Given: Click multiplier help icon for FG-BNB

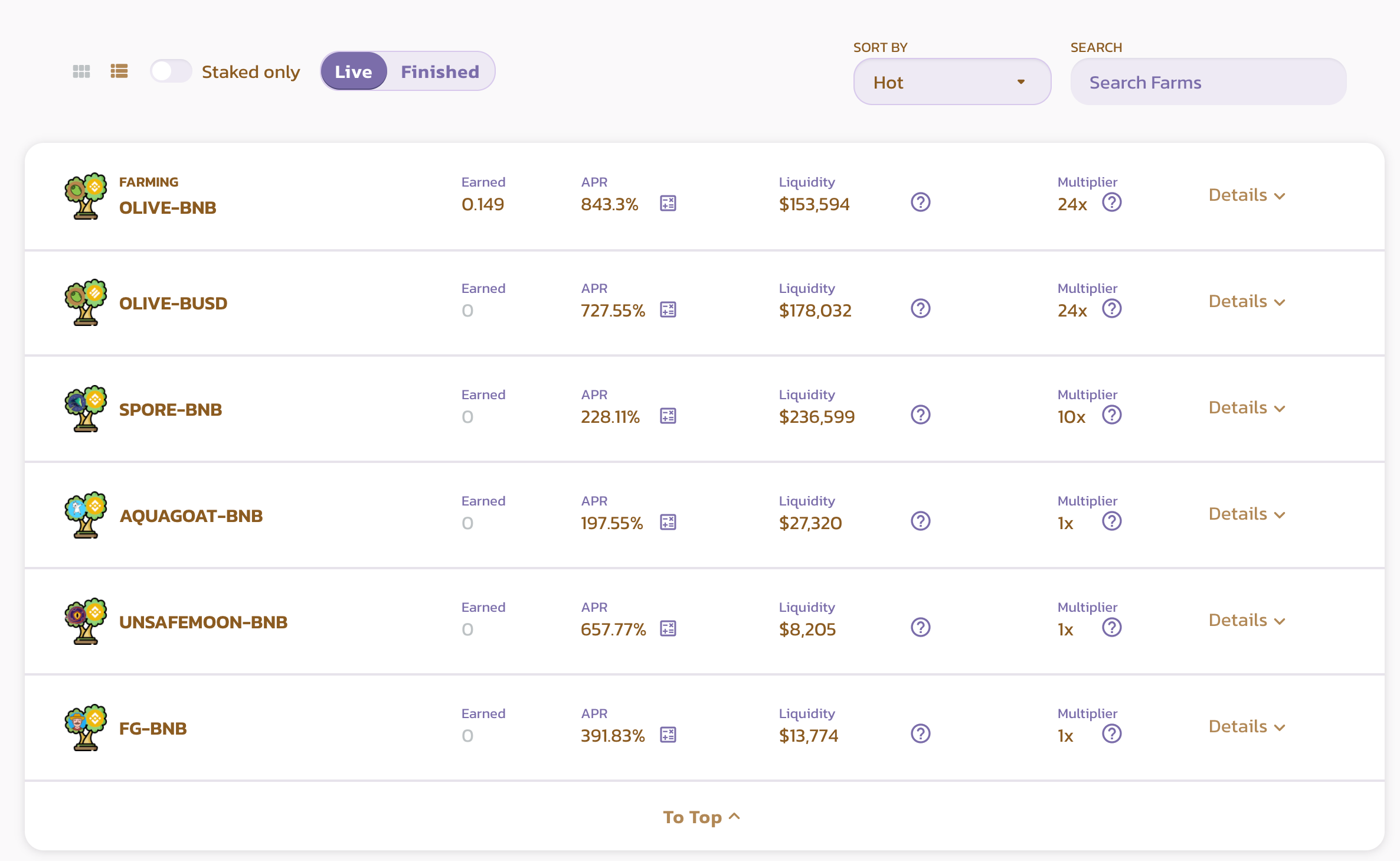Looking at the screenshot, I should (1111, 734).
